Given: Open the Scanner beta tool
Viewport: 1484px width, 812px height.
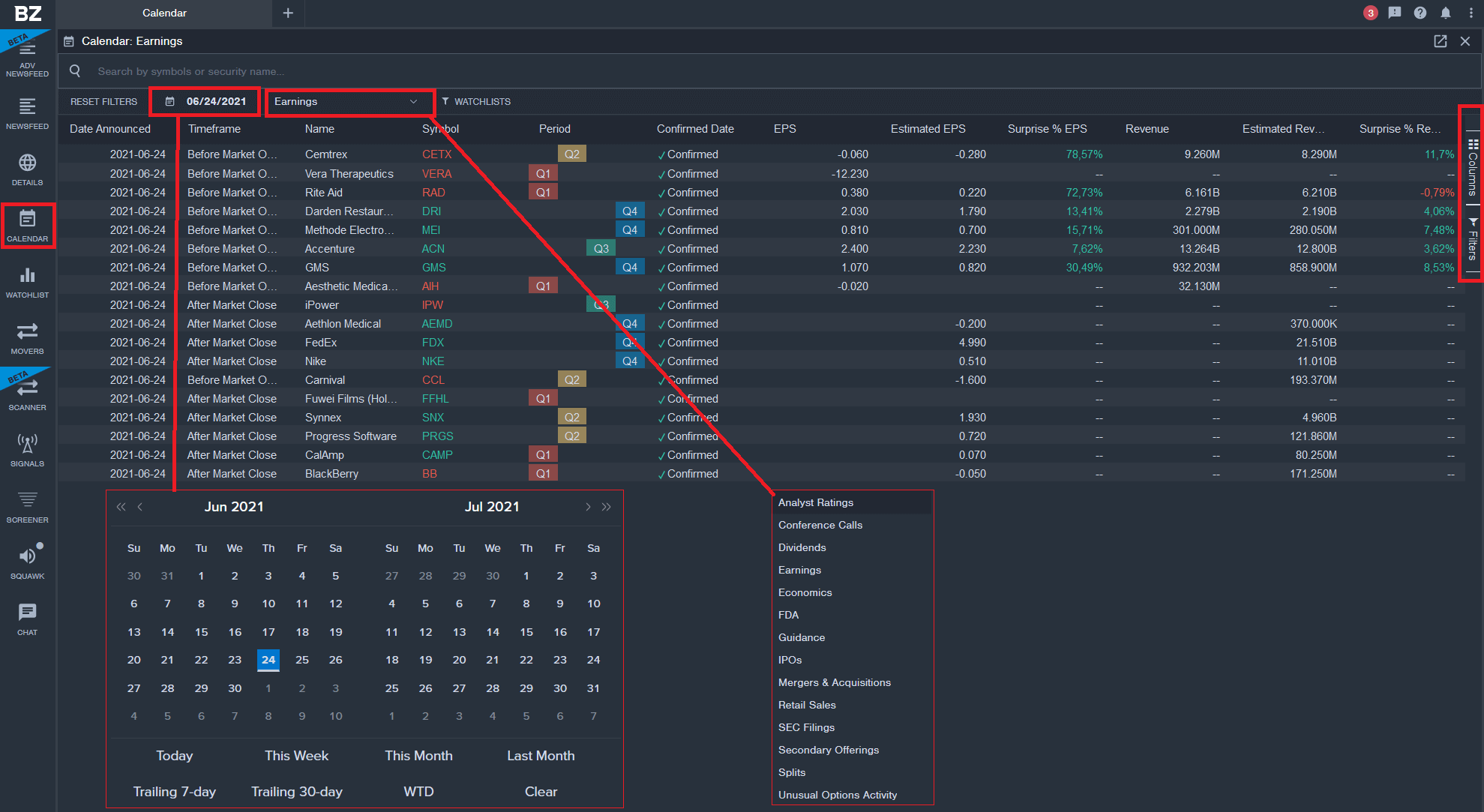Looking at the screenshot, I should [x=27, y=395].
